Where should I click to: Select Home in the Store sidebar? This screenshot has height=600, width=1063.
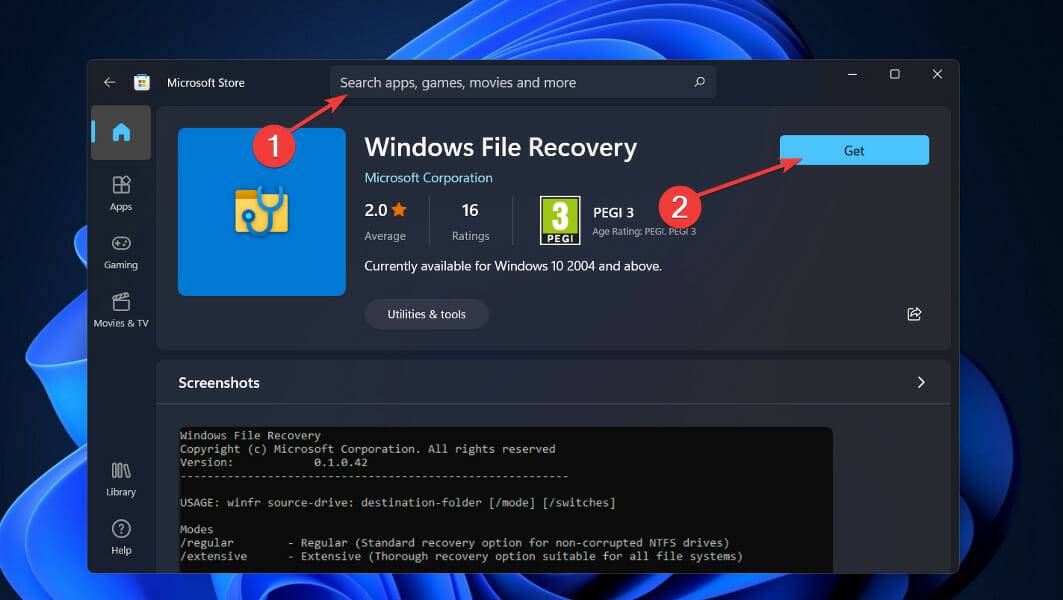[x=120, y=132]
